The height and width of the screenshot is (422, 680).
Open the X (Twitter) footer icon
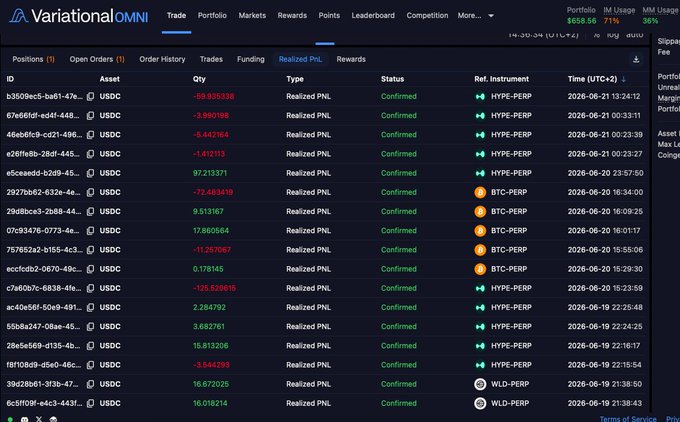click(x=39, y=419)
